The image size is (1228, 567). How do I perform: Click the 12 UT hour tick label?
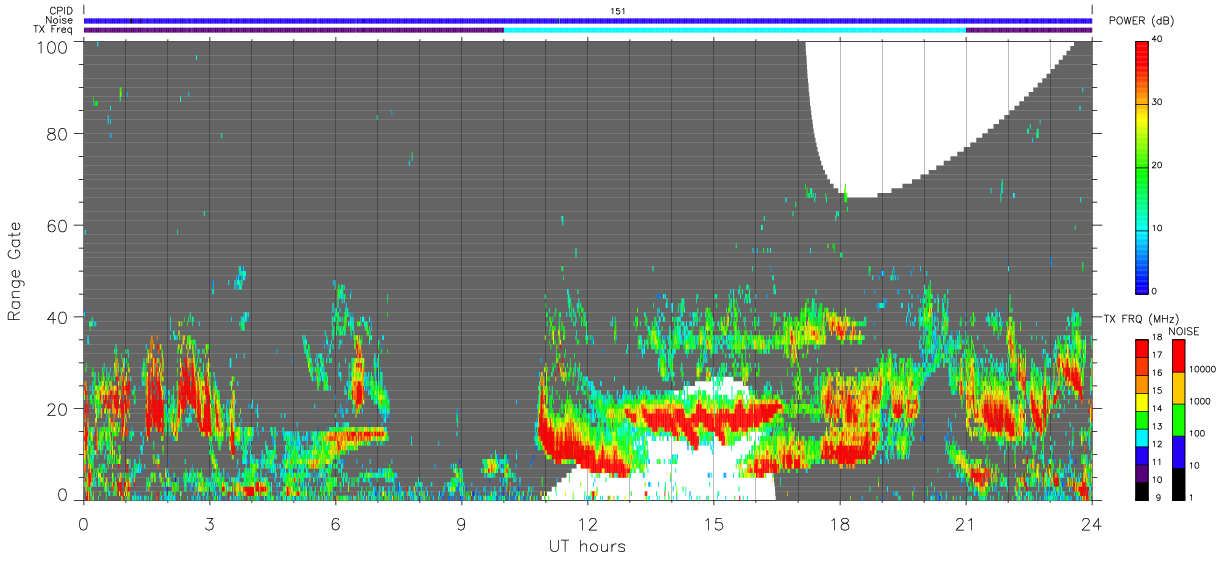[x=587, y=522]
